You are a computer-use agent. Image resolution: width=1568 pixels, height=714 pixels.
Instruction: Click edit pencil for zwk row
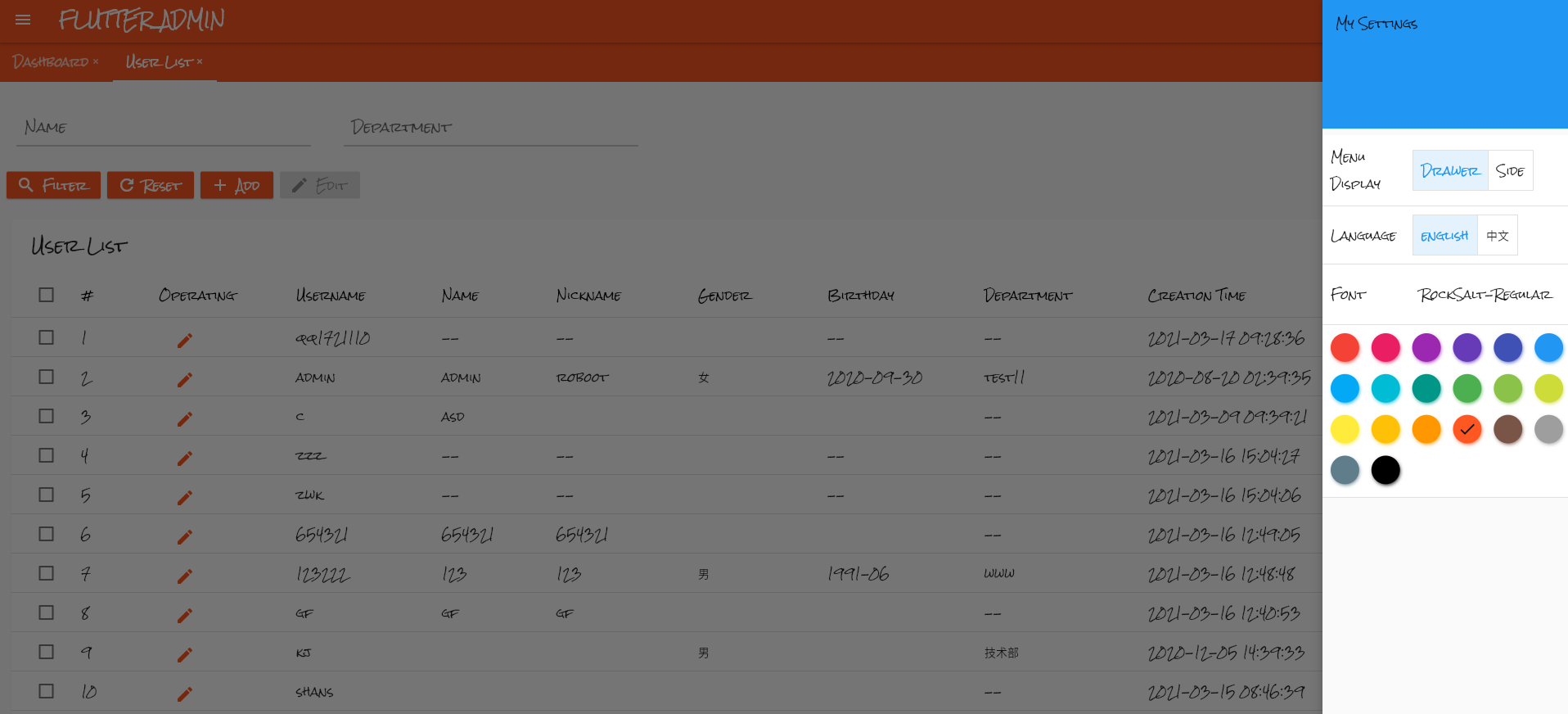click(x=185, y=497)
